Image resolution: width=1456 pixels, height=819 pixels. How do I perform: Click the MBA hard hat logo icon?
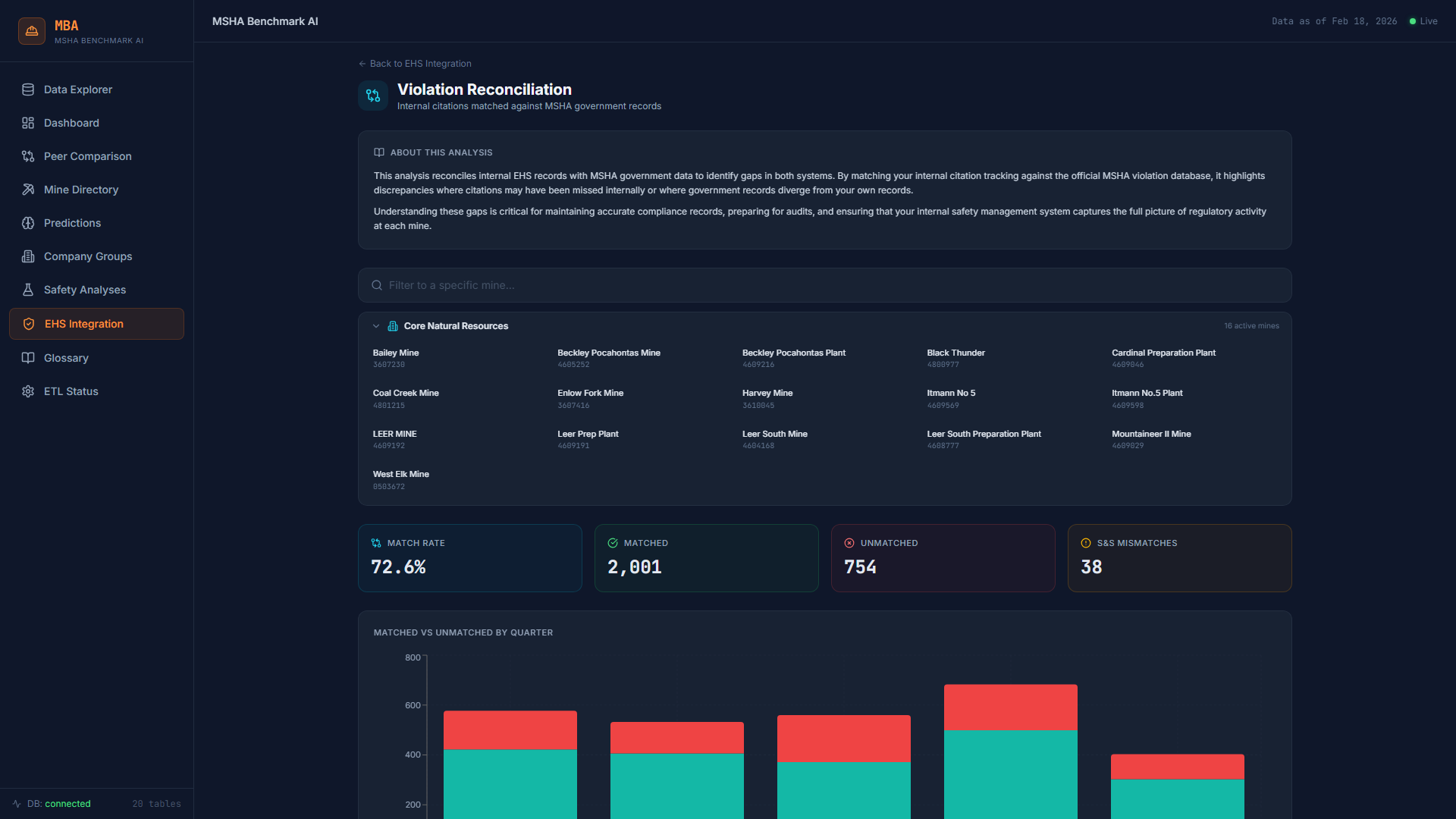[x=32, y=31]
